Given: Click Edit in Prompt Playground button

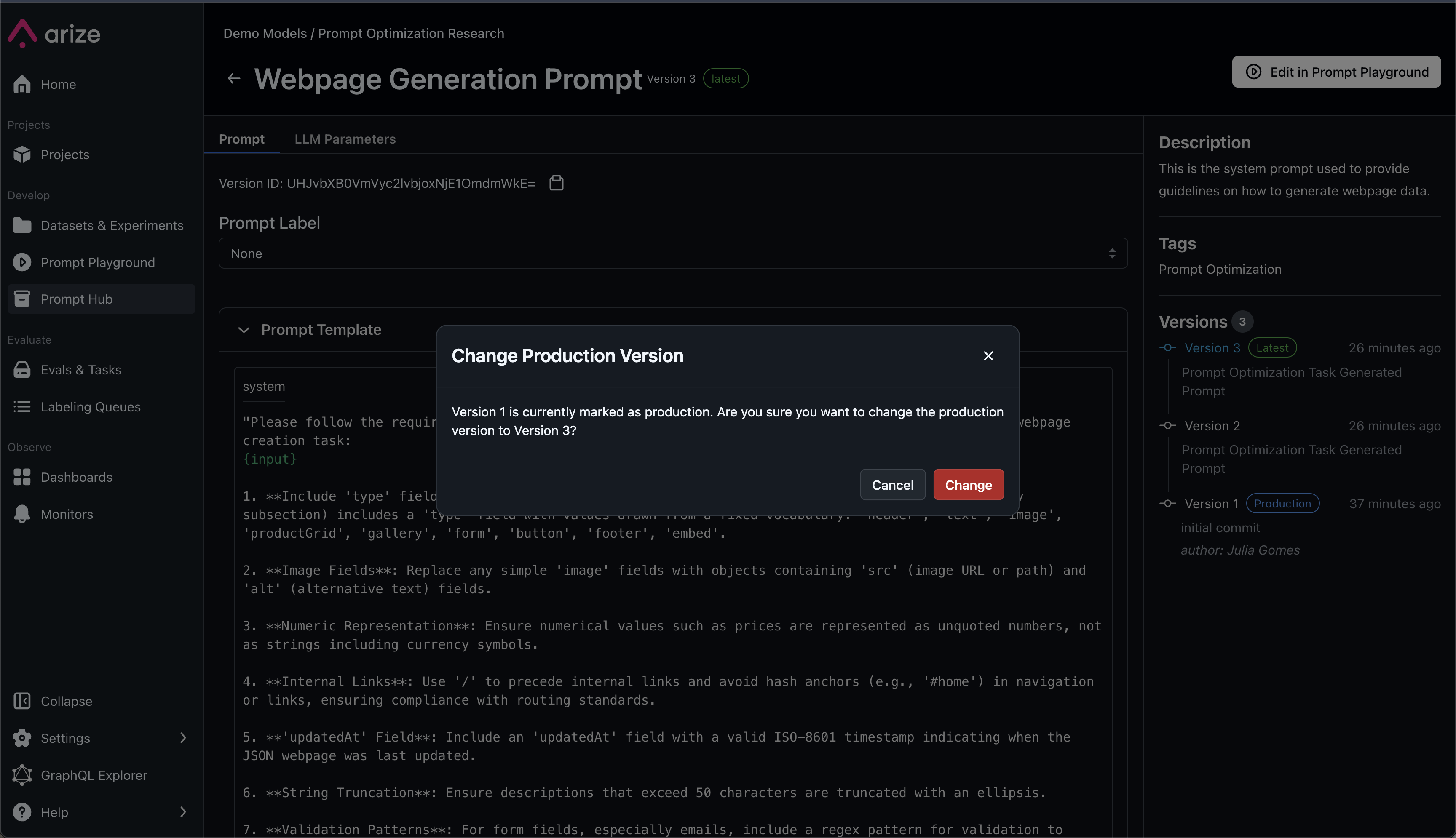Looking at the screenshot, I should (x=1336, y=72).
